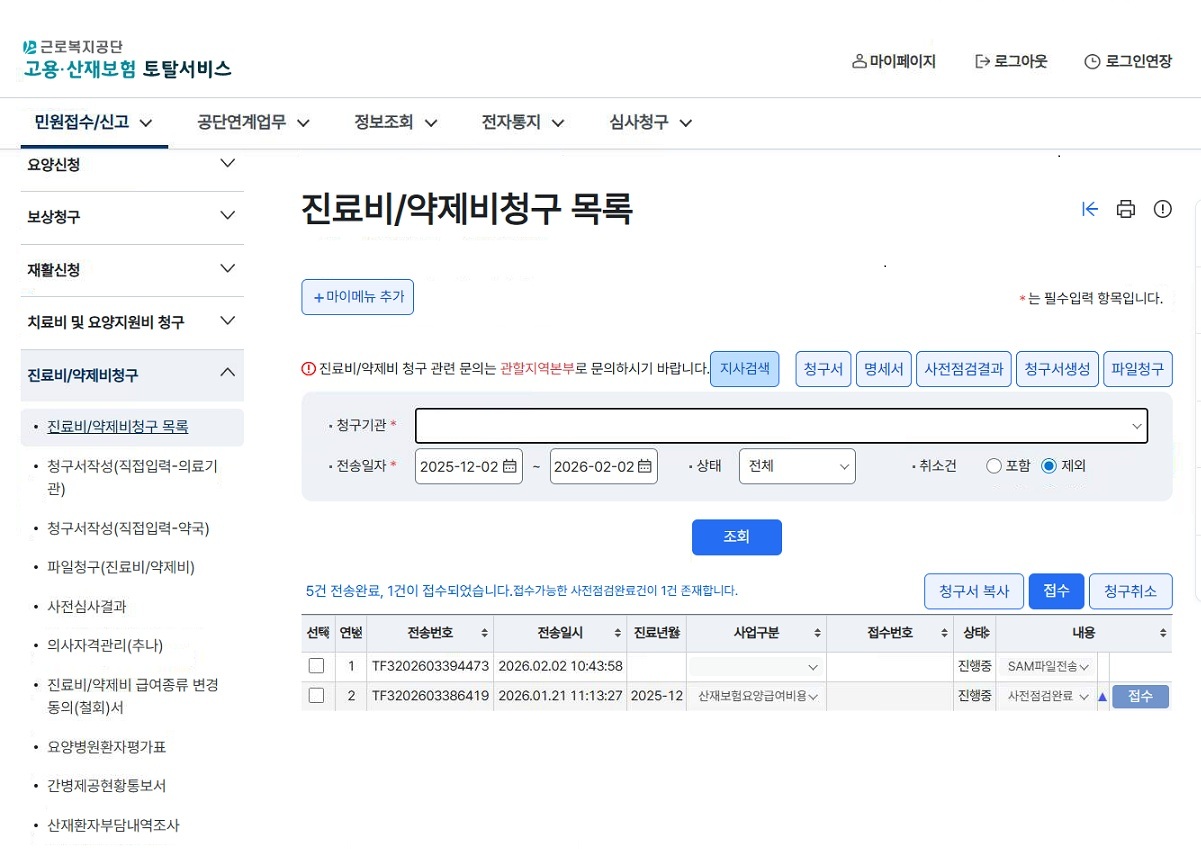1201x849 pixels.
Task: Open the 청구기관 dropdown
Action: click(x=781, y=426)
